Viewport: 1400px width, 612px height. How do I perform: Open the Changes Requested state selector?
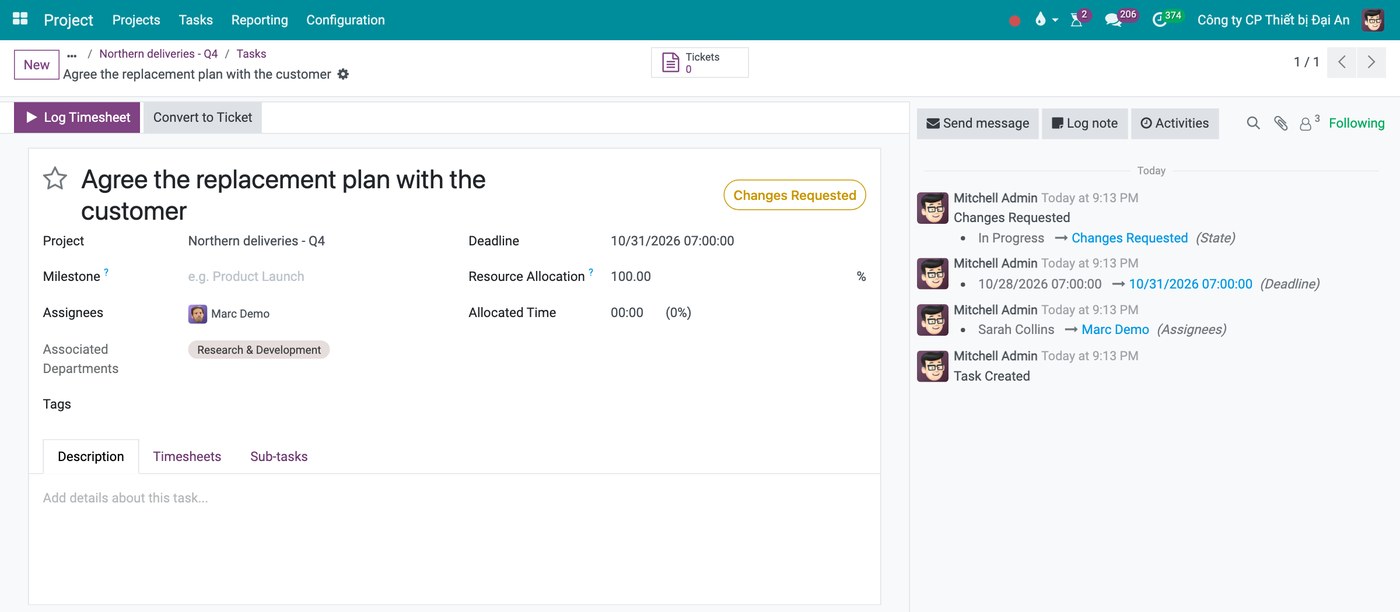794,195
